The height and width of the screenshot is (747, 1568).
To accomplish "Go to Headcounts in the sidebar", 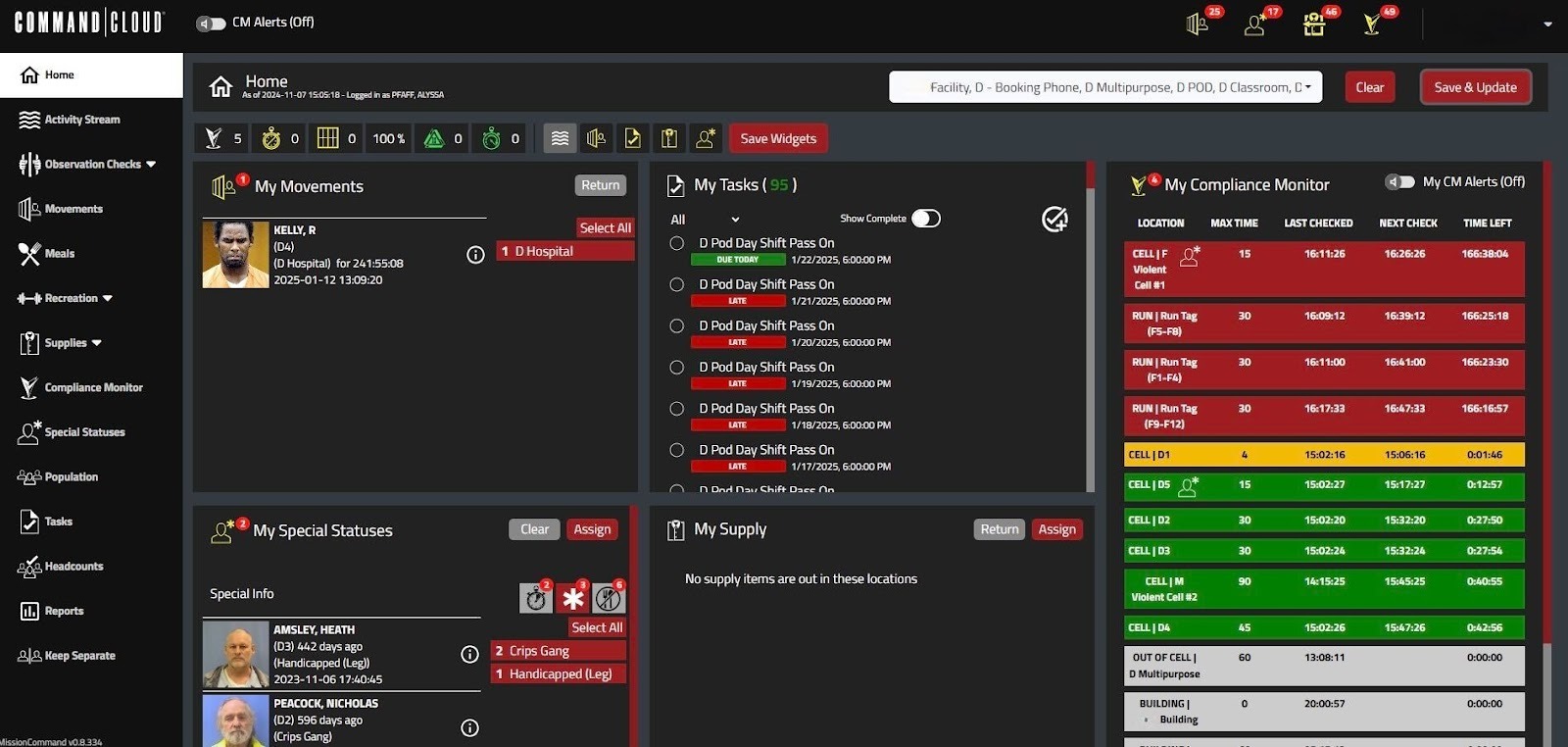I will pyautogui.click(x=73, y=567).
